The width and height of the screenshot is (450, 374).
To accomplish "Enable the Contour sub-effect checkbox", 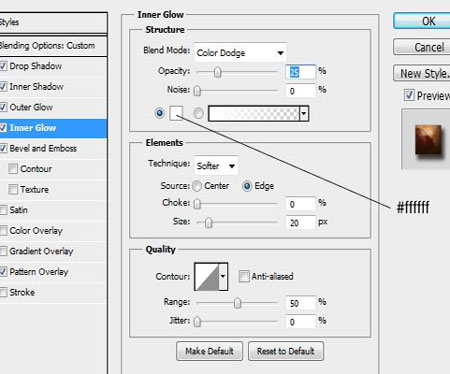I will click(x=13, y=169).
